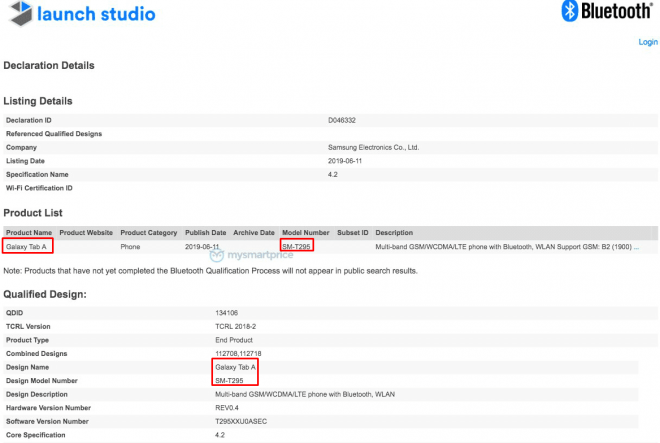Select the Subset ID column header
The height and width of the screenshot is (443, 660).
point(353,232)
